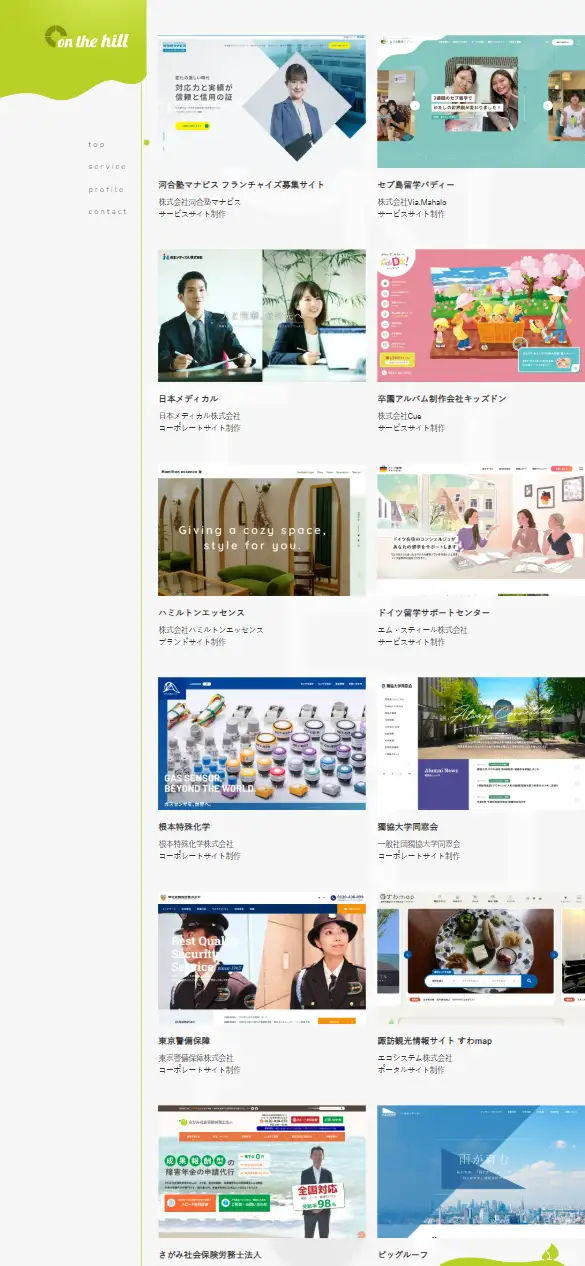The width and height of the screenshot is (585, 1266).
Task: Click company name 株式会社ハミルトンエッセンス
Action: coord(211,630)
